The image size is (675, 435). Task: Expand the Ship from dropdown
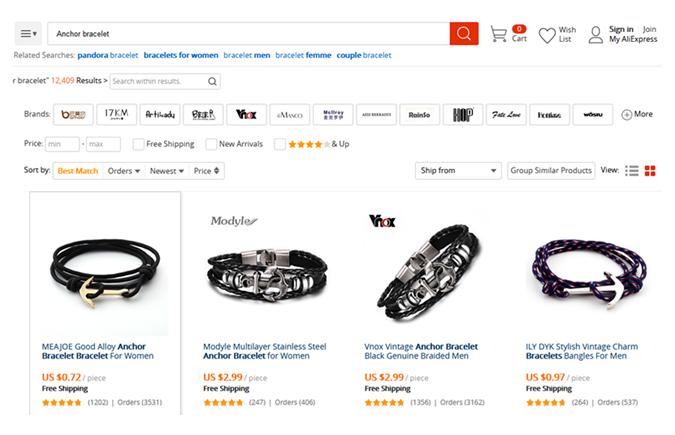(x=458, y=171)
